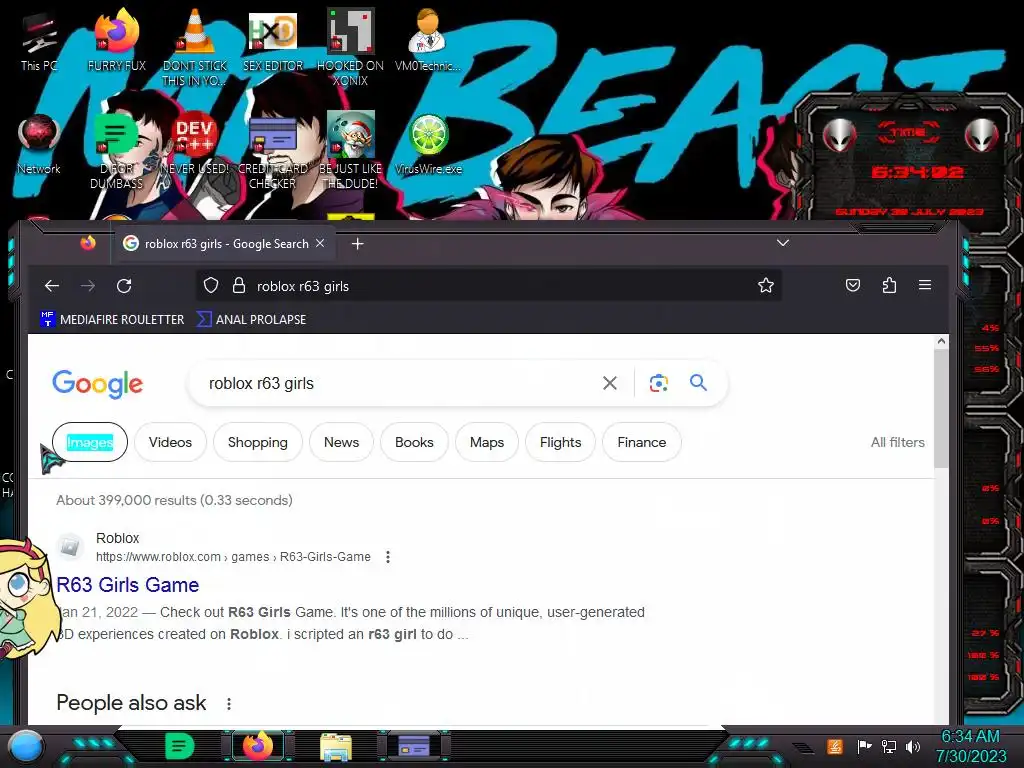Open the green chat bubble desktop icon

116,150
